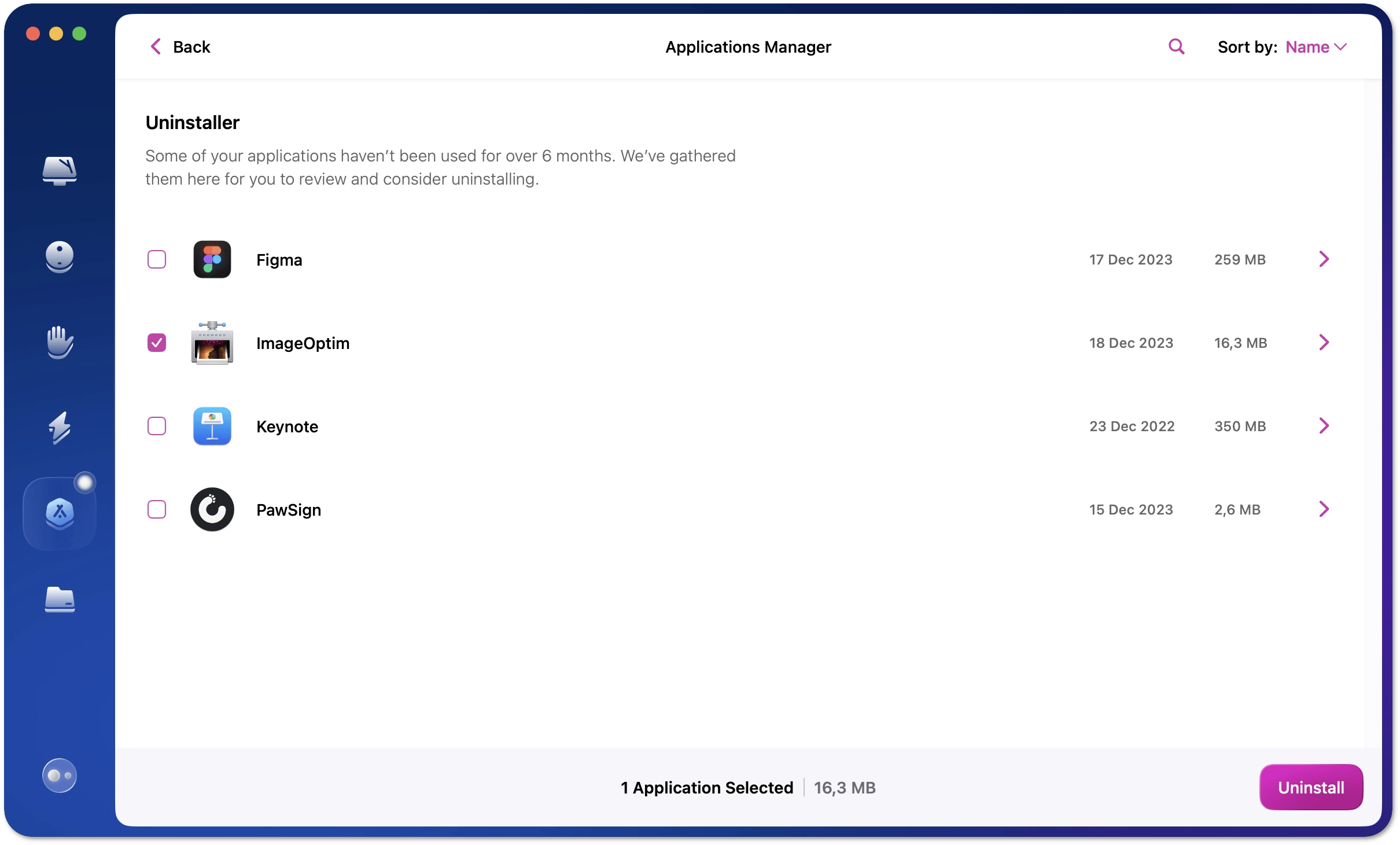Click the Uninstaller heading
The image size is (1400, 845).
(x=192, y=123)
